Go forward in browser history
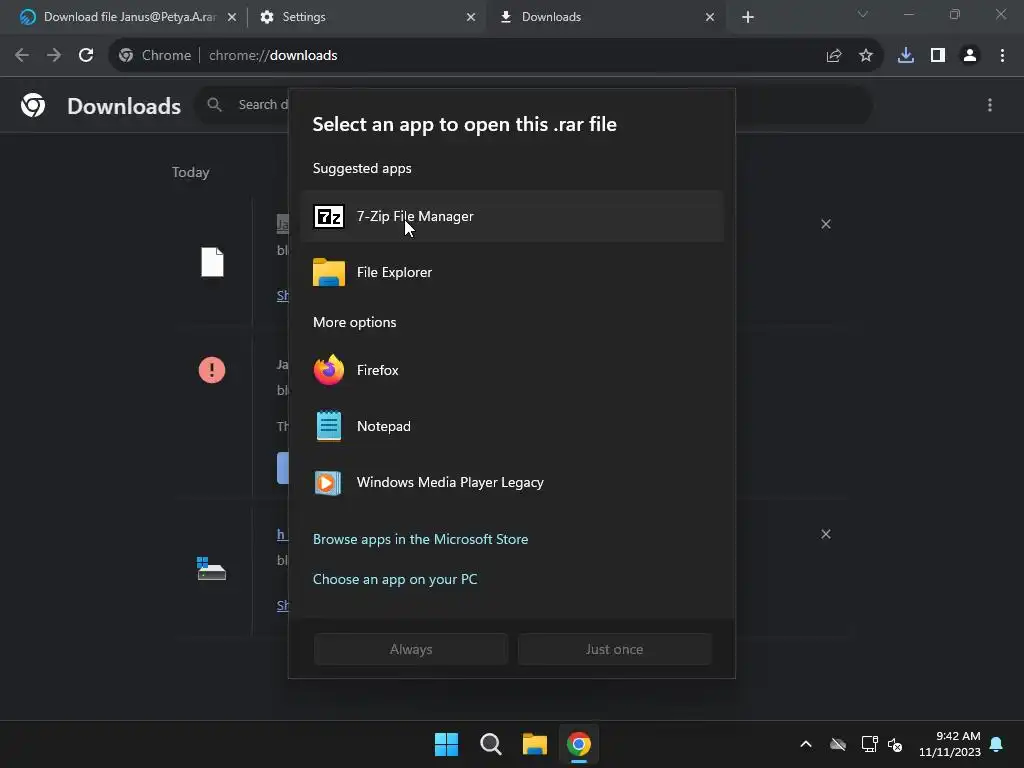The image size is (1024, 768). click(54, 56)
